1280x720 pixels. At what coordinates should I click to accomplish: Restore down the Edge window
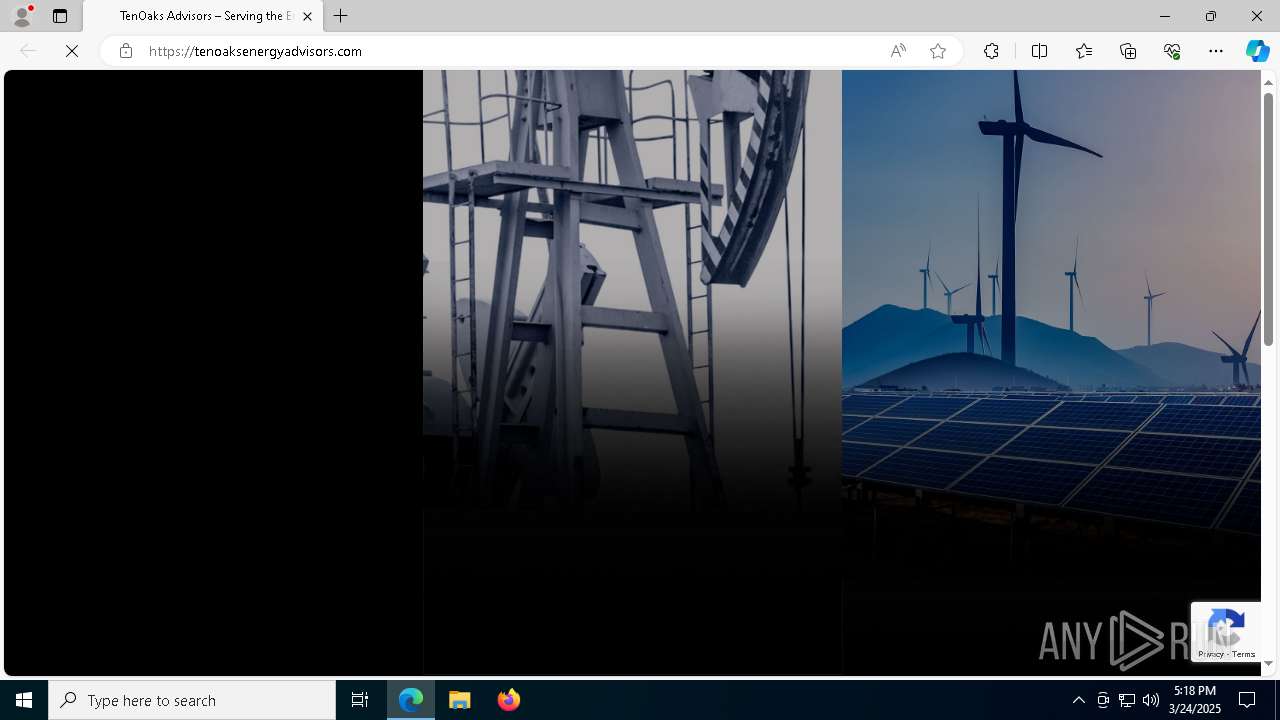click(1210, 16)
